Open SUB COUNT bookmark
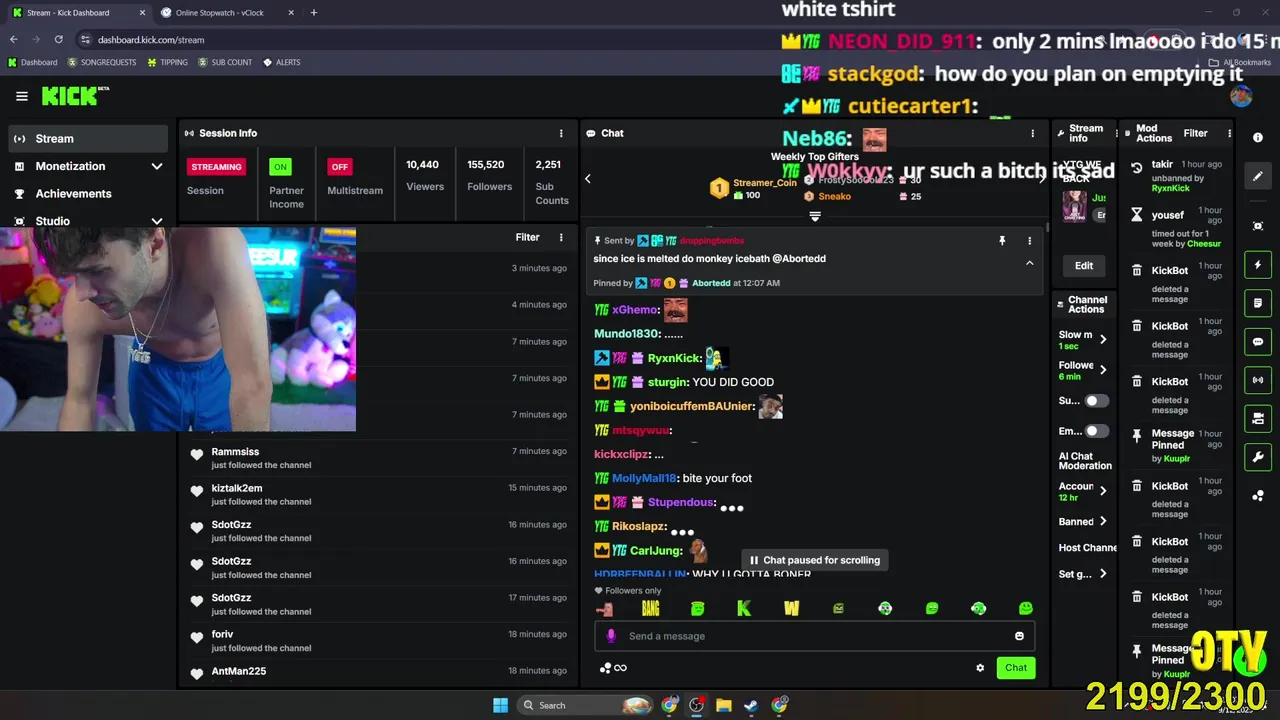This screenshot has width=1280, height=720. pyautogui.click(x=225, y=62)
